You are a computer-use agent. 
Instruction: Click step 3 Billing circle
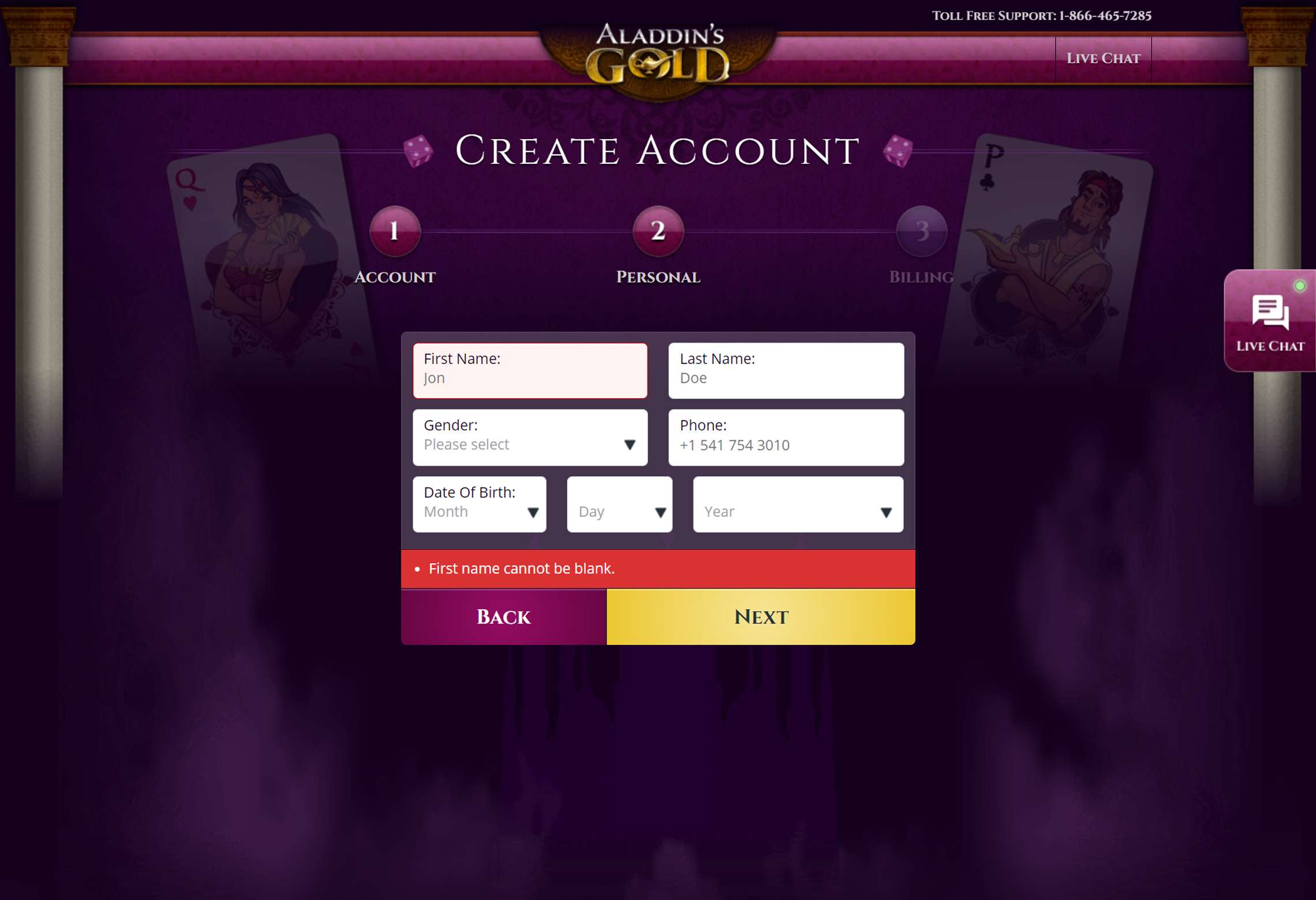pos(921,231)
